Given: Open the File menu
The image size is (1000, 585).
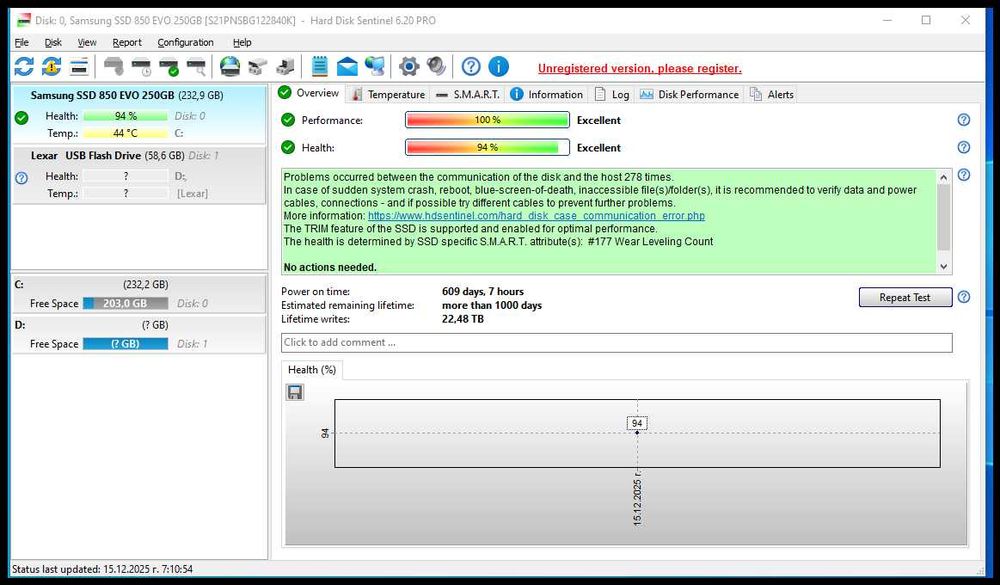Looking at the screenshot, I should tap(22, 43).
